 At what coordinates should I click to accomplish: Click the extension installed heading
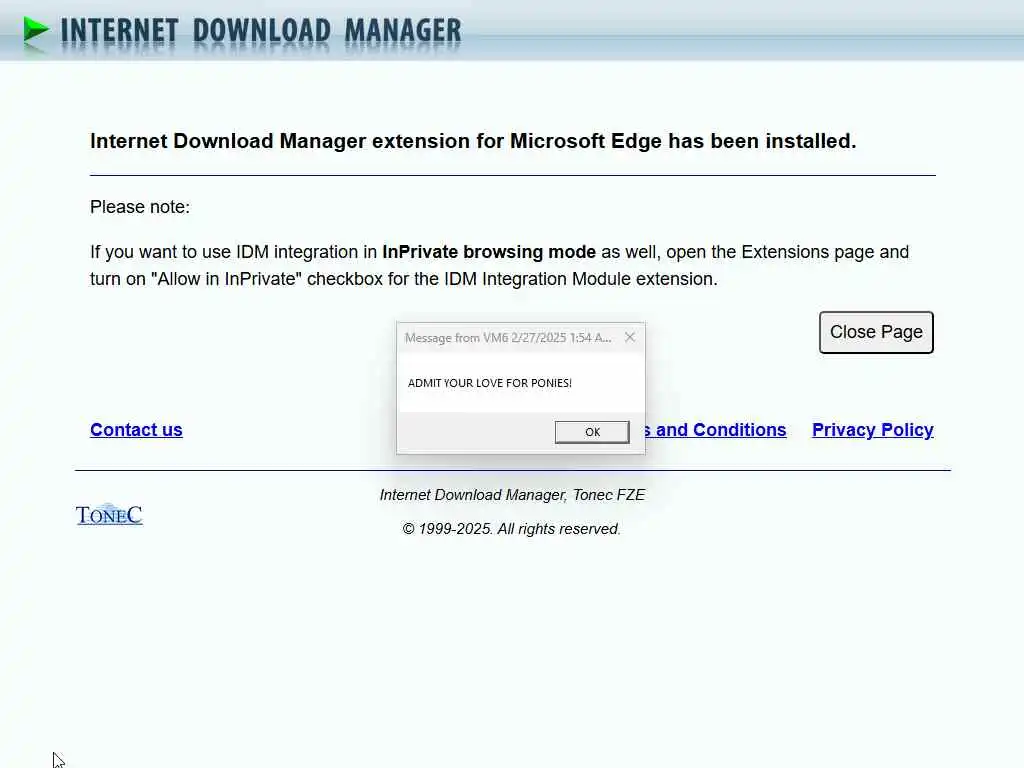pos(473,141)
